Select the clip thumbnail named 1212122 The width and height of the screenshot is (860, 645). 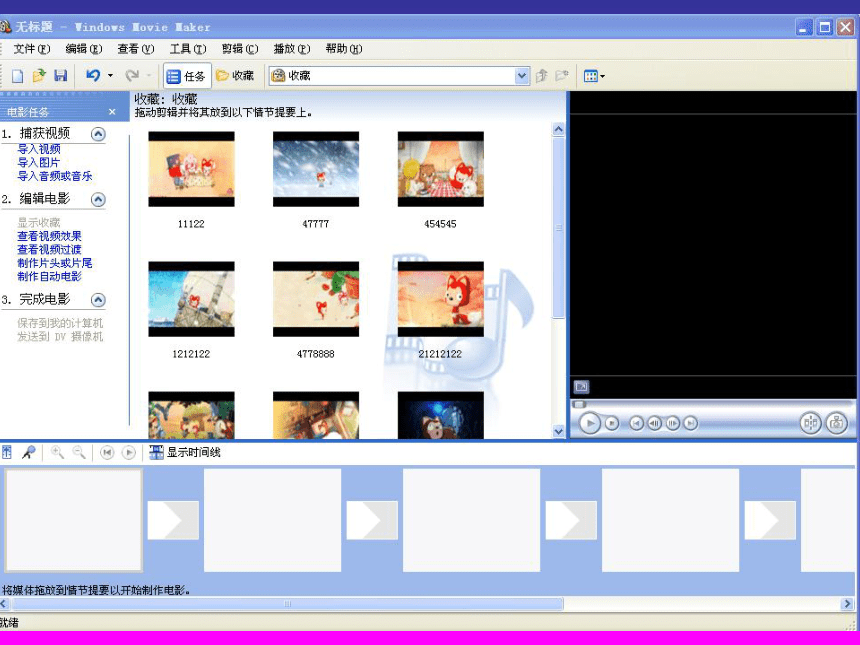tap(191, 299)
